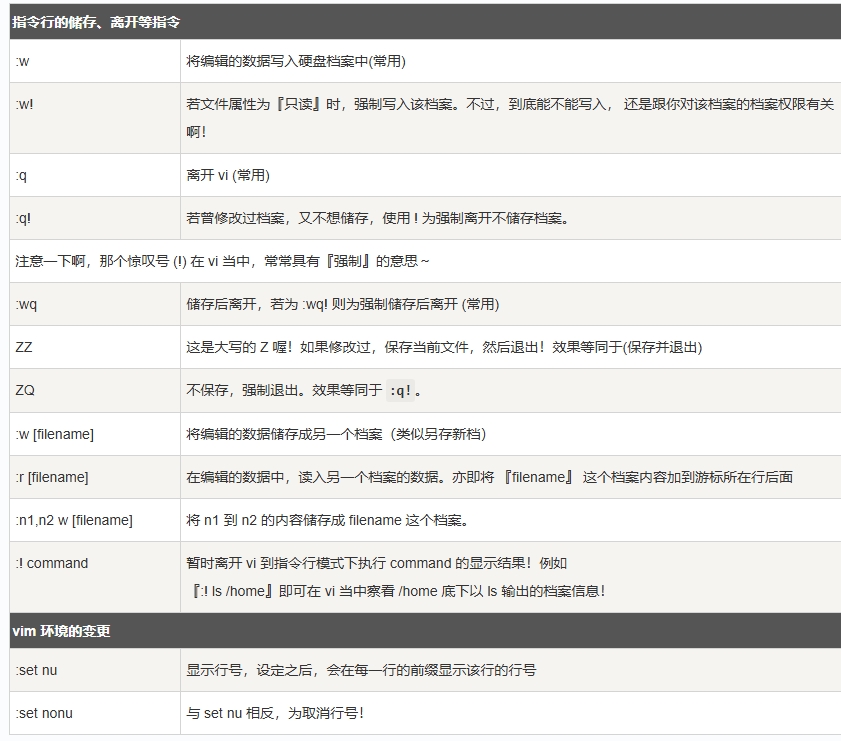Viewport: 841px width, 741px height.
Task: Click the ":wq" command cell
Action: 95,304
